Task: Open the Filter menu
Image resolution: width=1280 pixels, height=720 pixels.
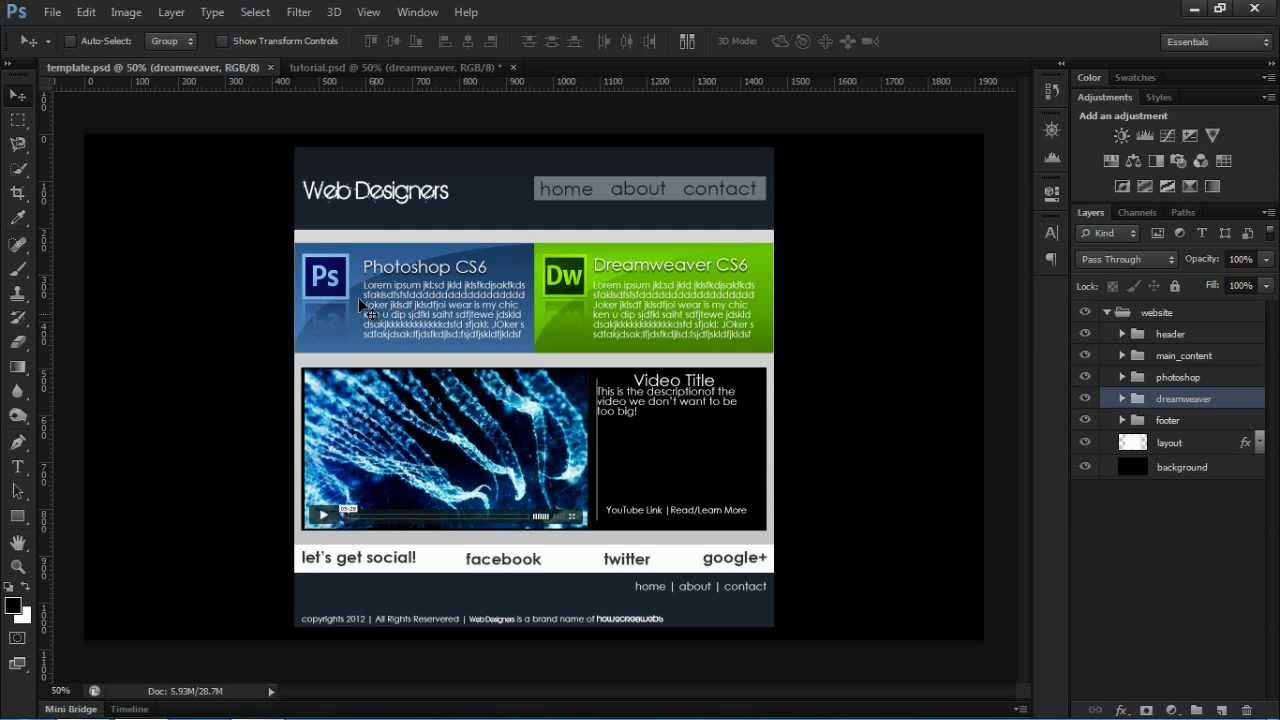Action: point(298,12)
